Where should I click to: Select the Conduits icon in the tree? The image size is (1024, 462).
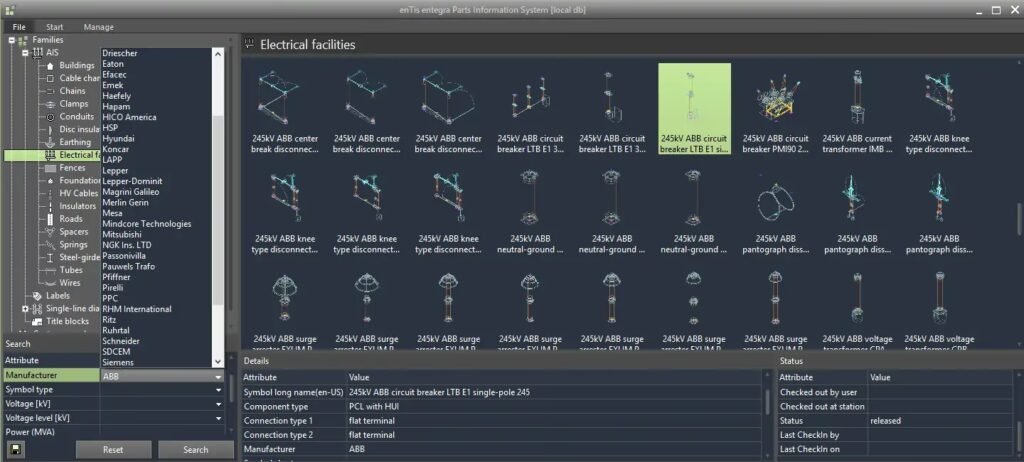(50, 117)
